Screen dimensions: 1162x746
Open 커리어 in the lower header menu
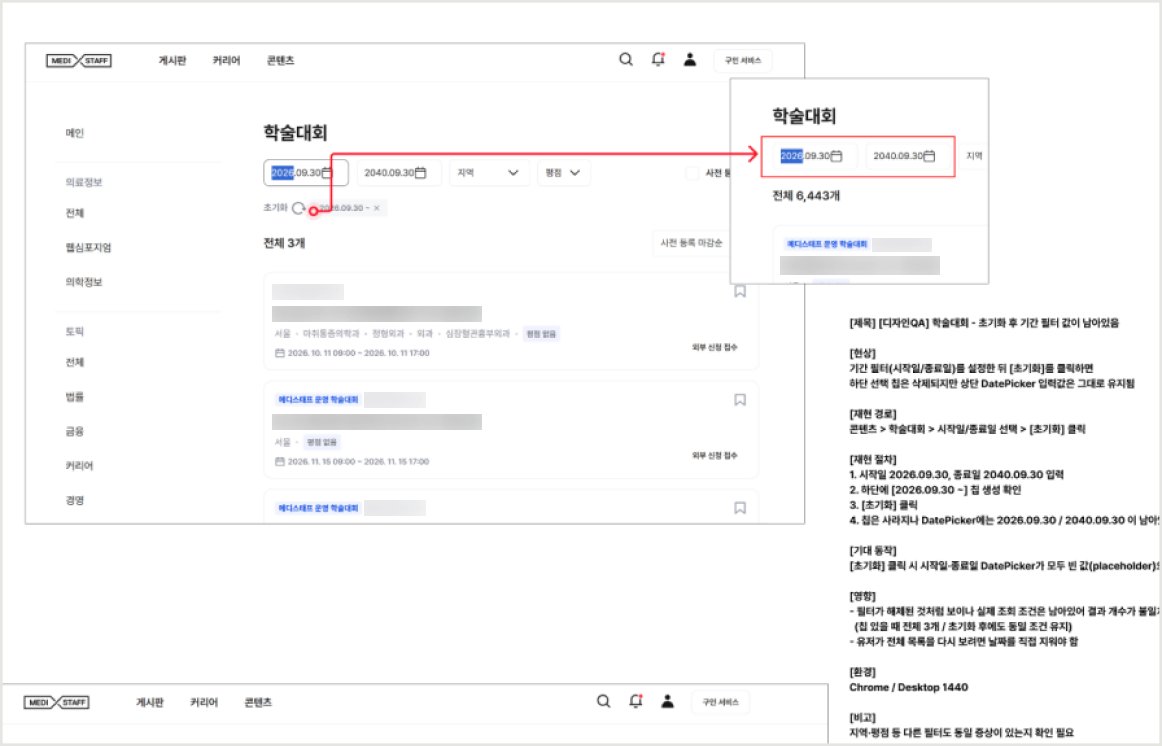[204, 702]
